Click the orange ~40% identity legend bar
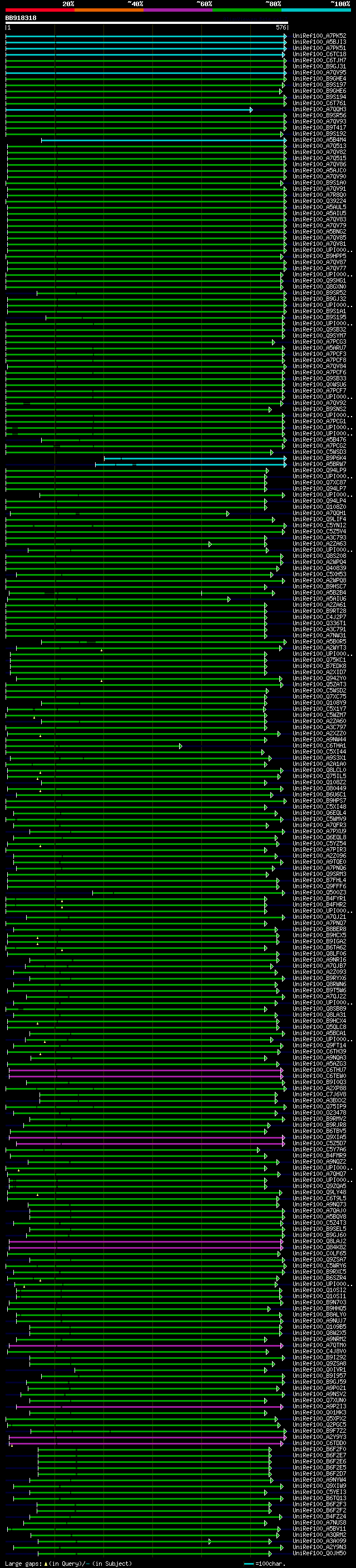356x1568 pixels. coord(108,10)
